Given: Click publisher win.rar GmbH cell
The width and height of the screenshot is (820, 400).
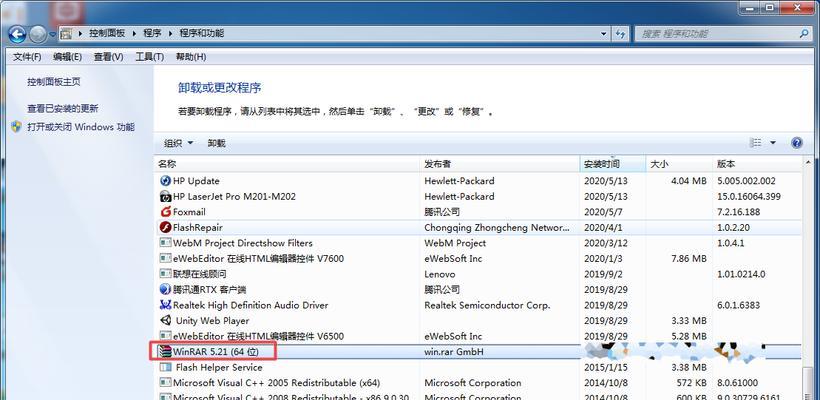Looking at the screenshot, I should coord(454,352).
